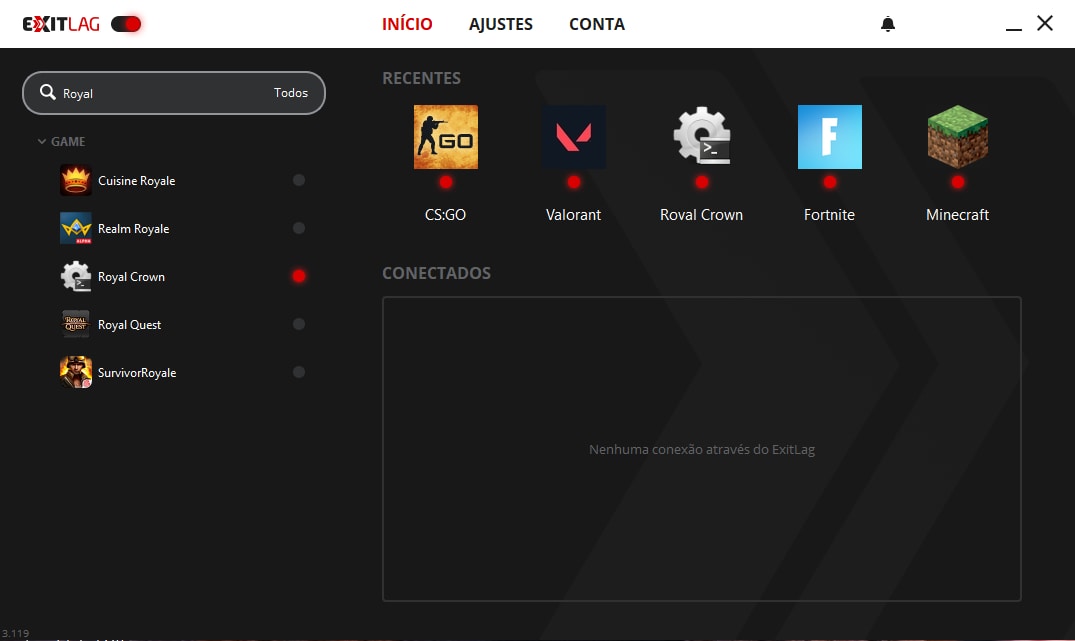Click the Fortnite icon in recents
This screenshot has height=641, width=1075.
click(829, 137)
